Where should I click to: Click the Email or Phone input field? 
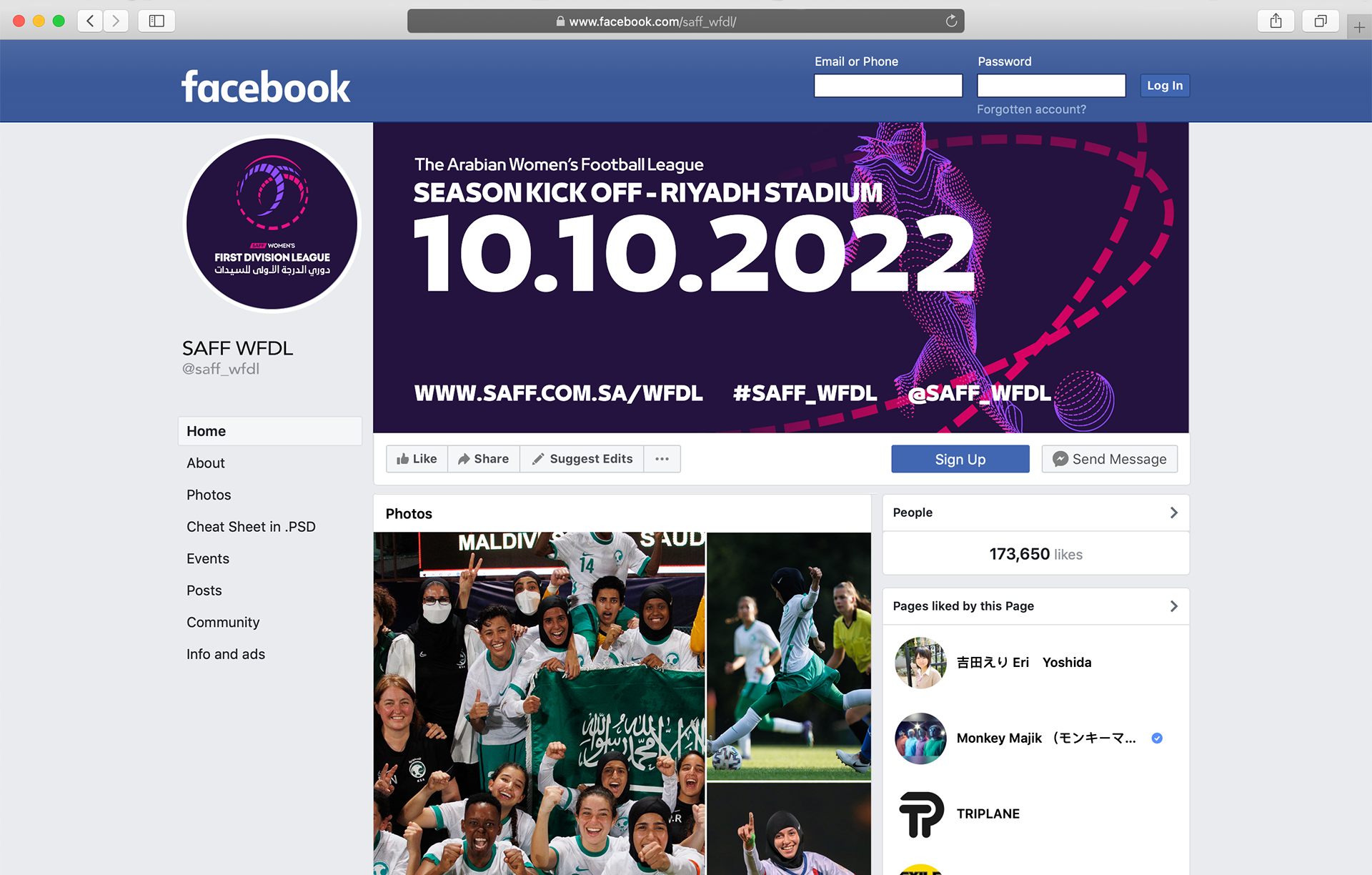pos(888,86)
